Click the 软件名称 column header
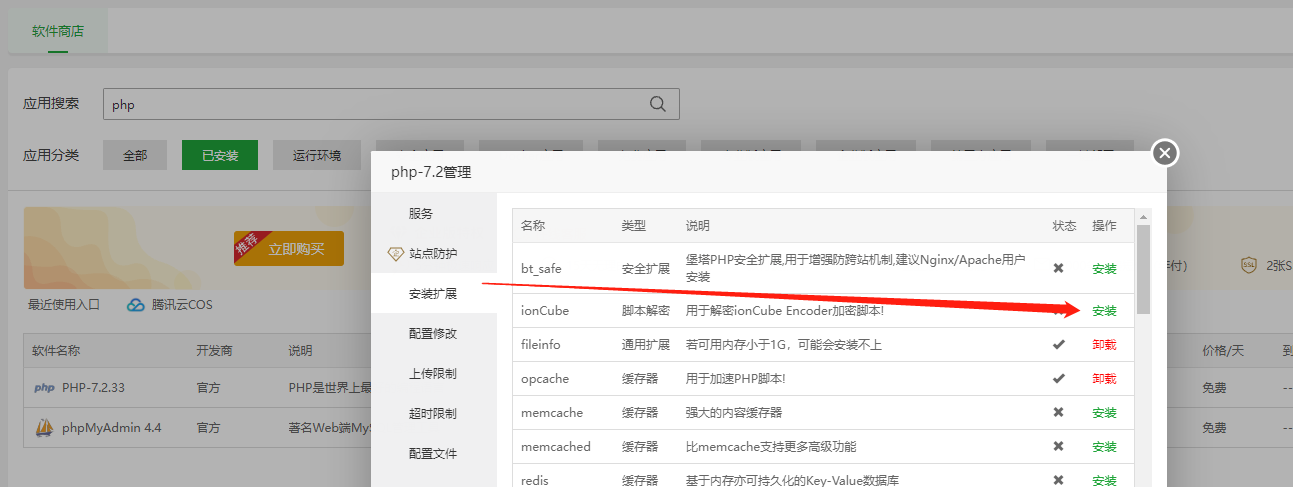 pos(56,351)
